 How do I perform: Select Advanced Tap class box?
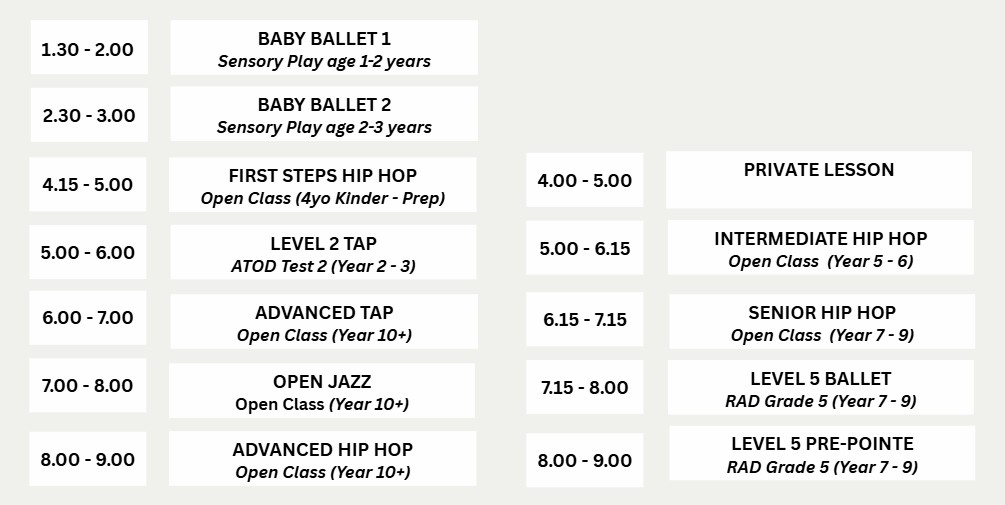click(x=323, y=322)
